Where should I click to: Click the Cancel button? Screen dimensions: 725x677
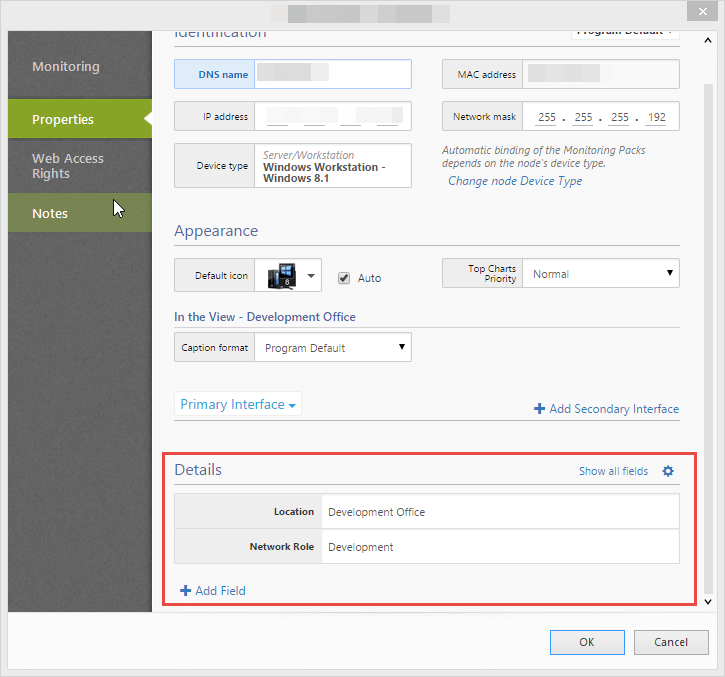(671, 642)
